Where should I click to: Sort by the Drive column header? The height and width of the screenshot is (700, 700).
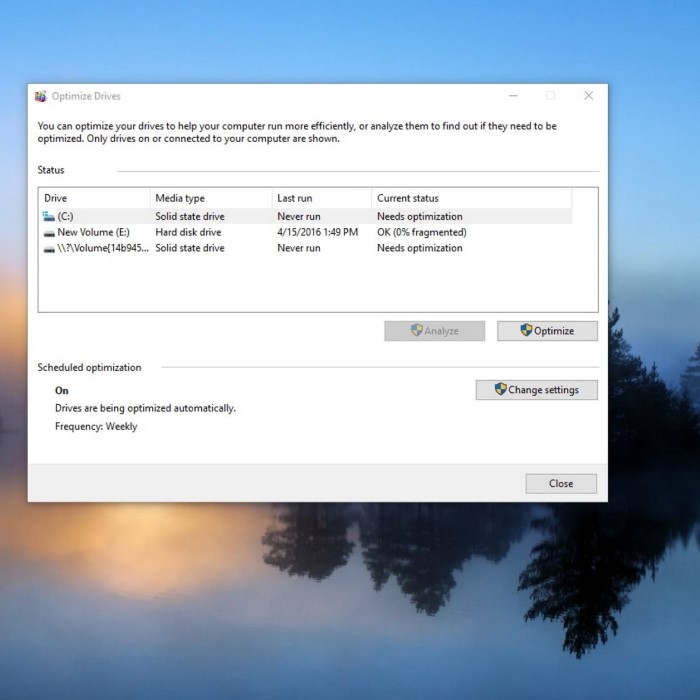click(94, 198)
